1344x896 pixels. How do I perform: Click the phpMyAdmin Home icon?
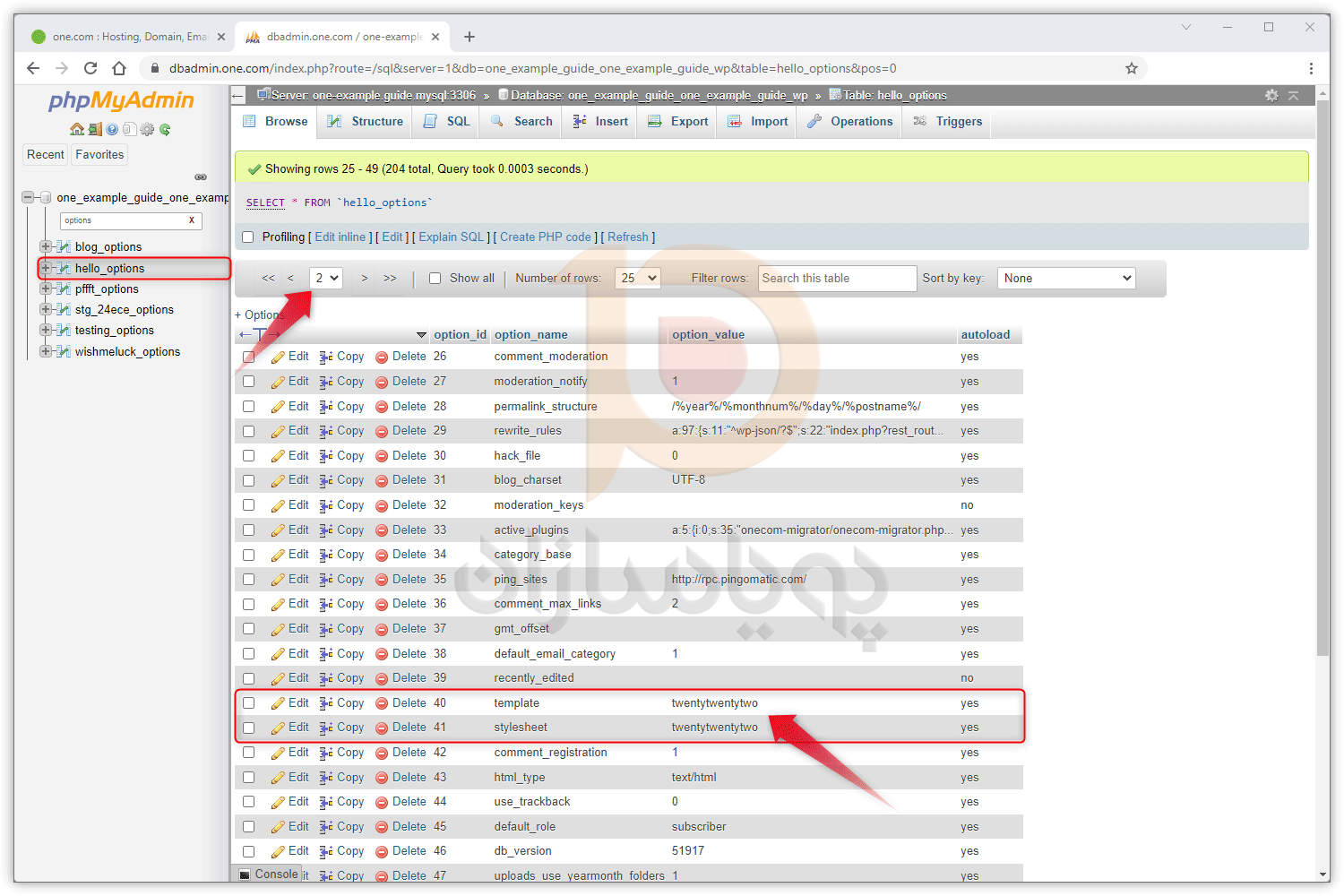point(77,129)
